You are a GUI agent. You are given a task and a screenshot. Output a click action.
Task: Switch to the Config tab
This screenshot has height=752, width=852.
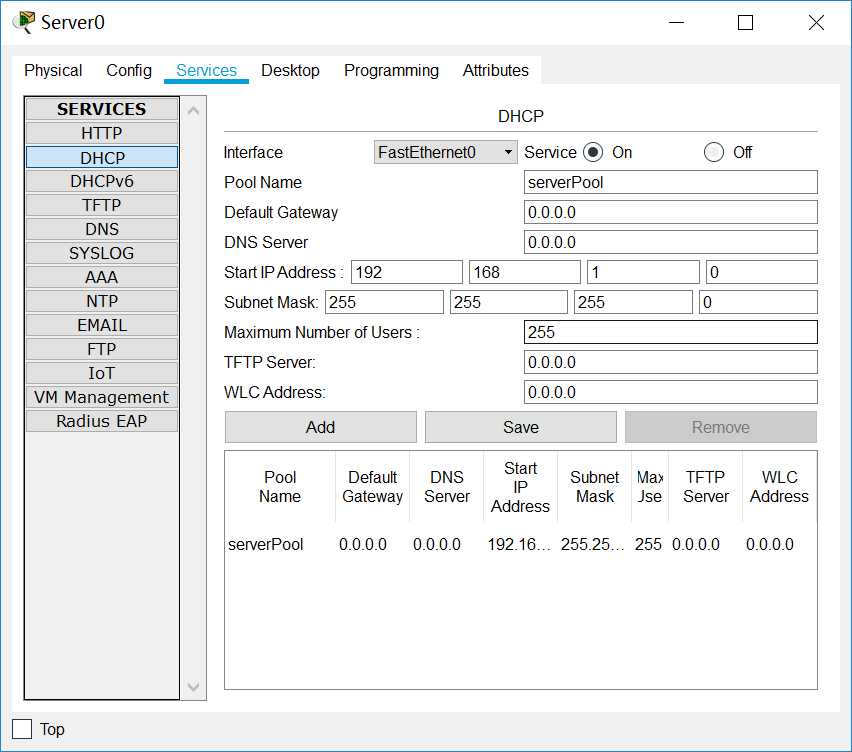(129, 70)
